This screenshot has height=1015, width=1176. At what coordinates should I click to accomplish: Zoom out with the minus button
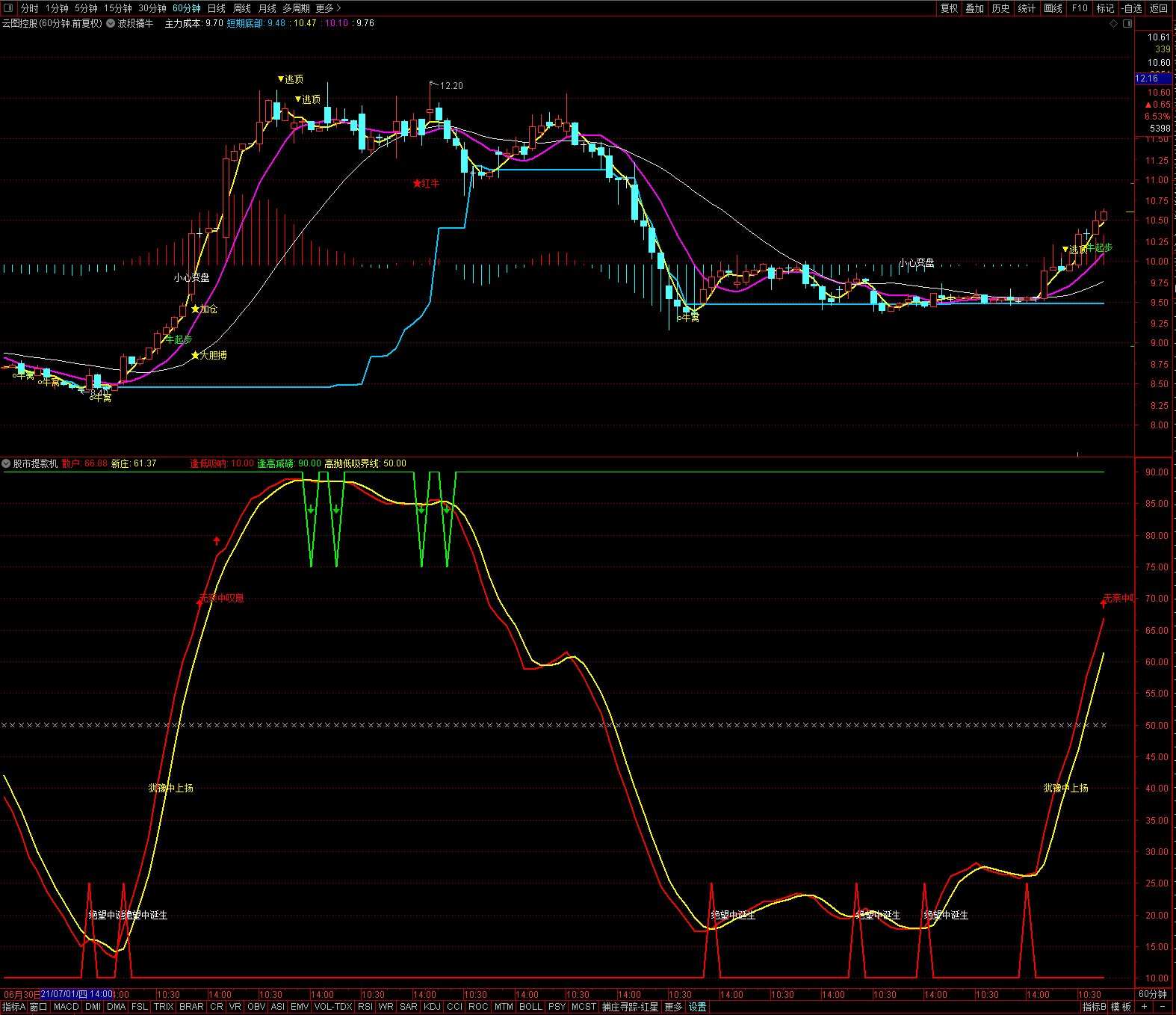click(x=1163, y=1007)
